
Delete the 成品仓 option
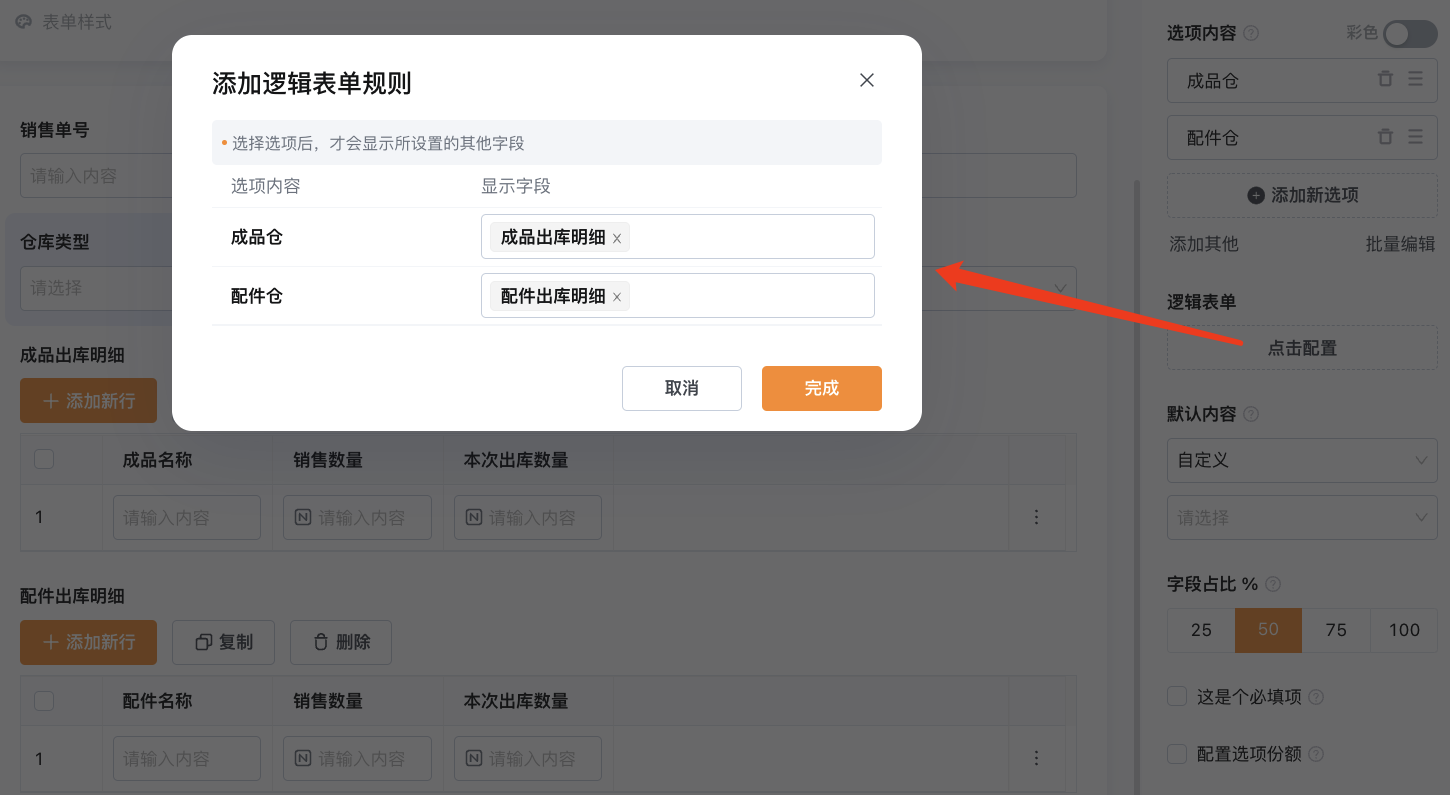click(x=1385, y=79)
